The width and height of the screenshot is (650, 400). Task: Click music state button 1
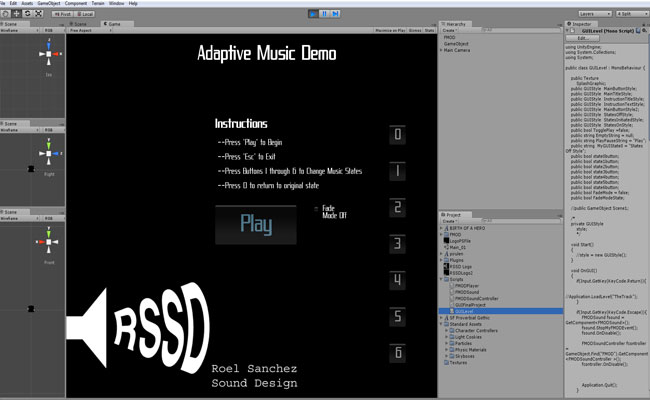397,171
